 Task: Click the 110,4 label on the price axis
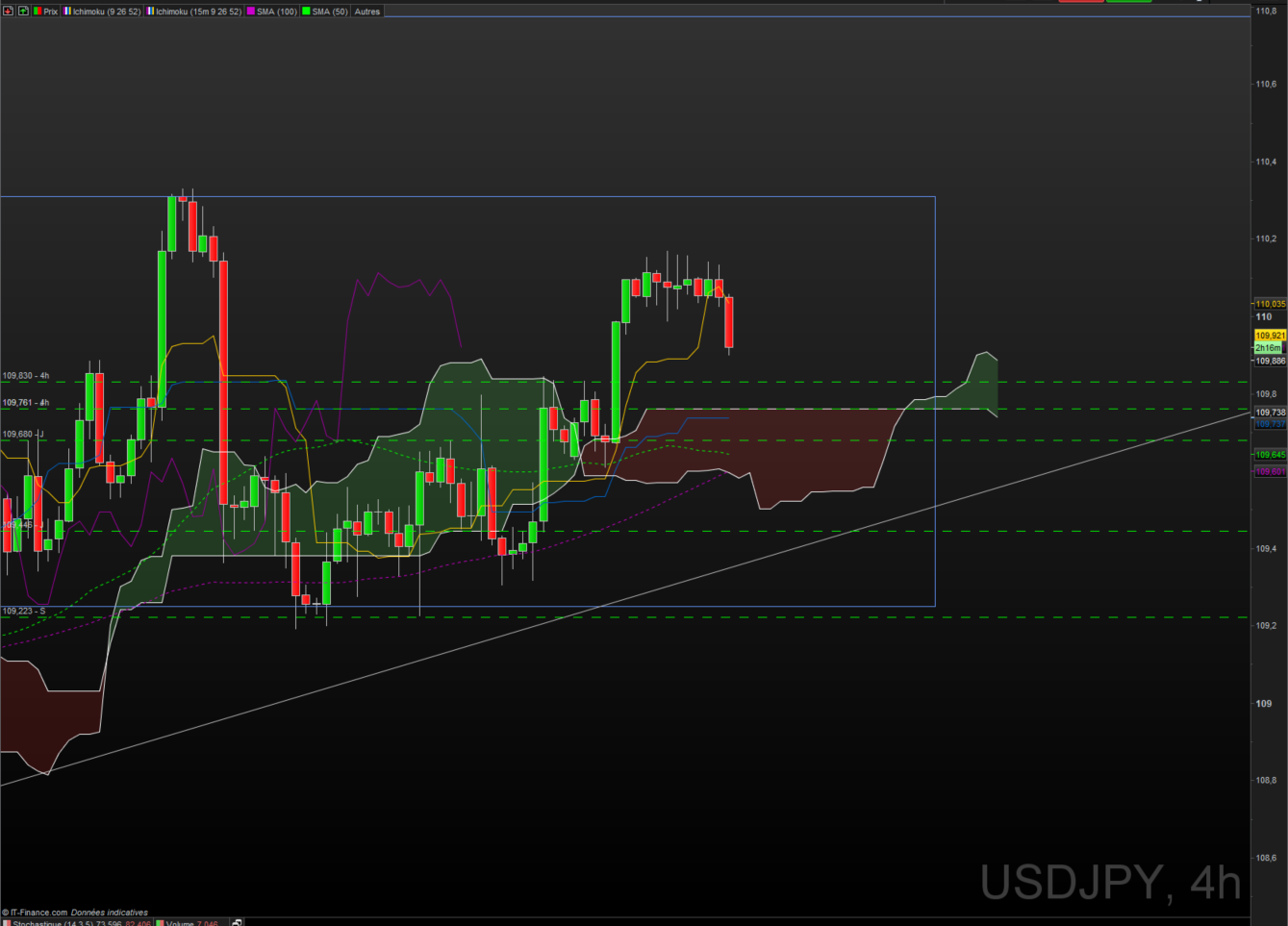1266,162
